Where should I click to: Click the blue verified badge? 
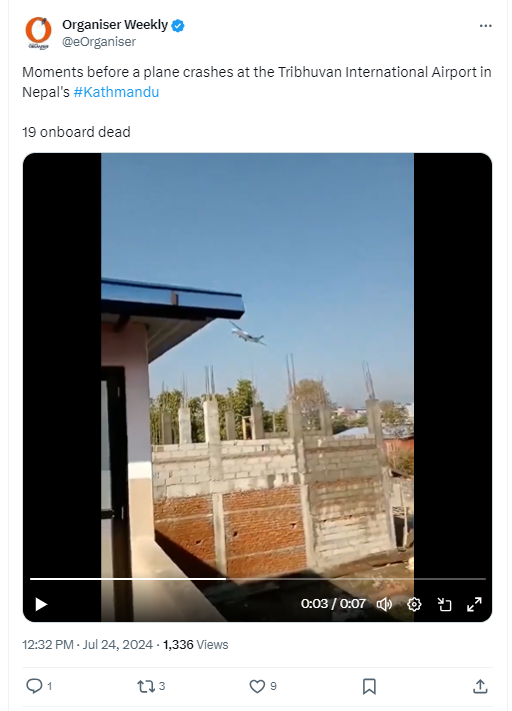click(x=177, y=25)
